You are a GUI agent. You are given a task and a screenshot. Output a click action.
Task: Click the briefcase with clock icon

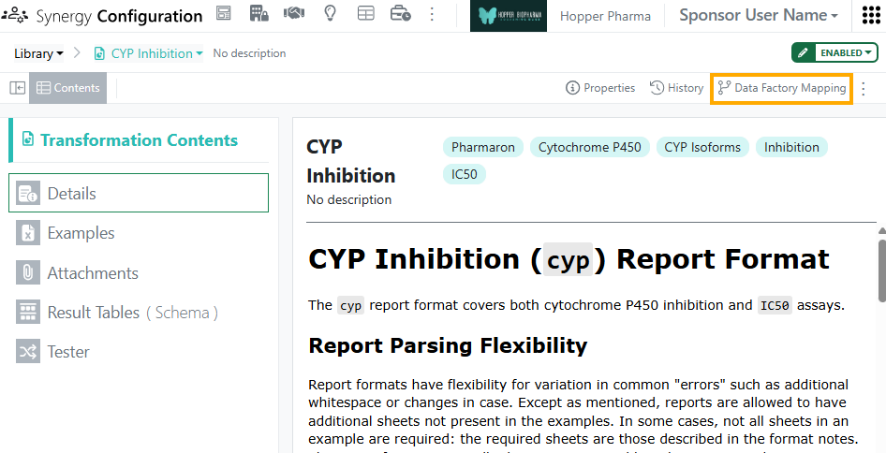click(401, 14)
